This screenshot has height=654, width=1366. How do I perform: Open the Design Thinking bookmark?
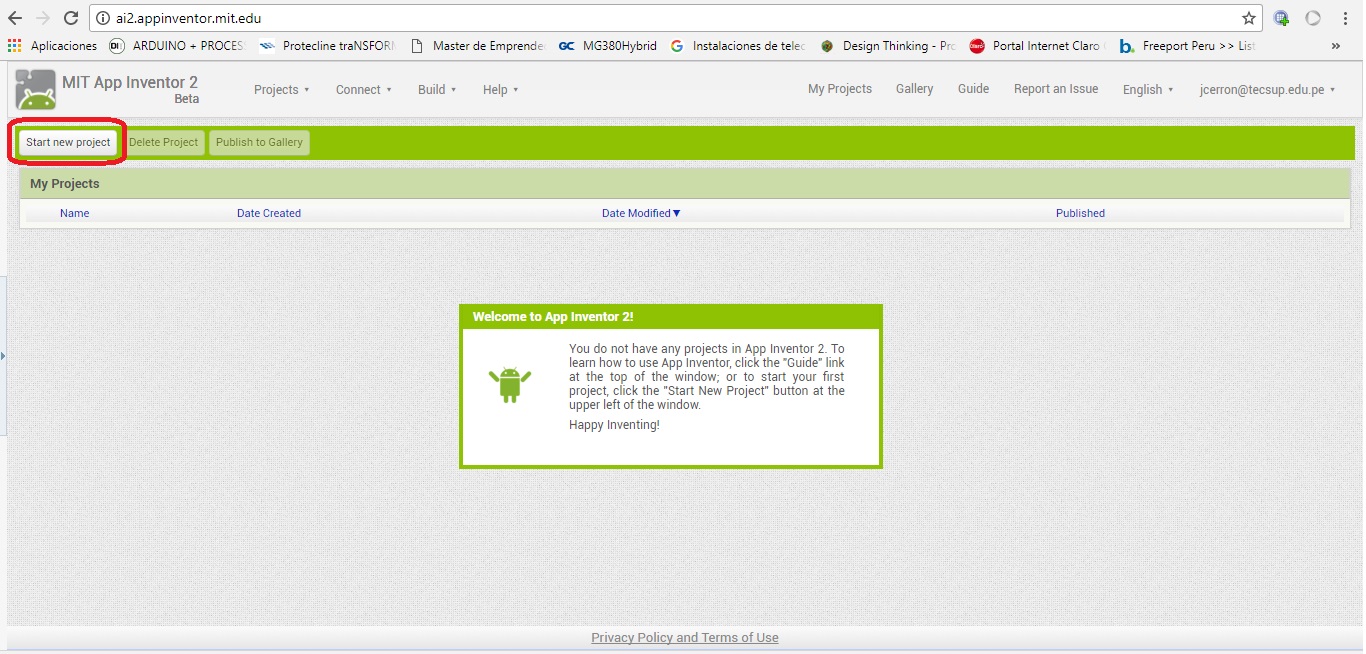tap(888, 46)
